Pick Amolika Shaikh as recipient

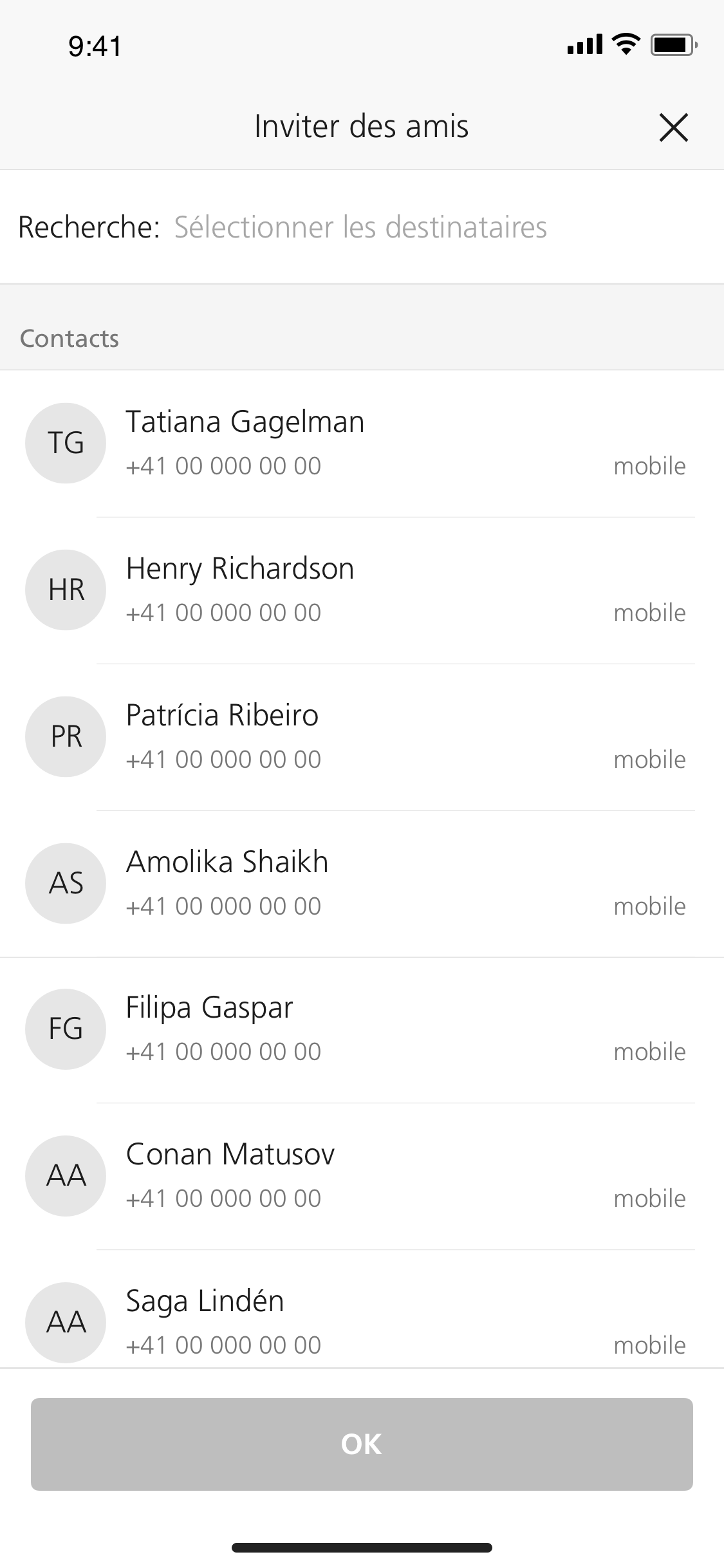tap(227, 863)
